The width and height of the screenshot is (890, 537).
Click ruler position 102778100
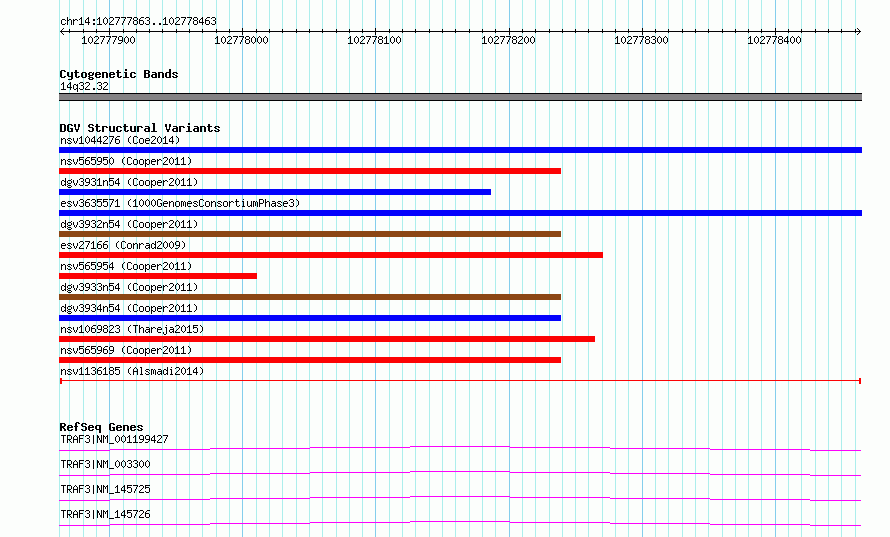pyautogui.click(x=375, y=40)
